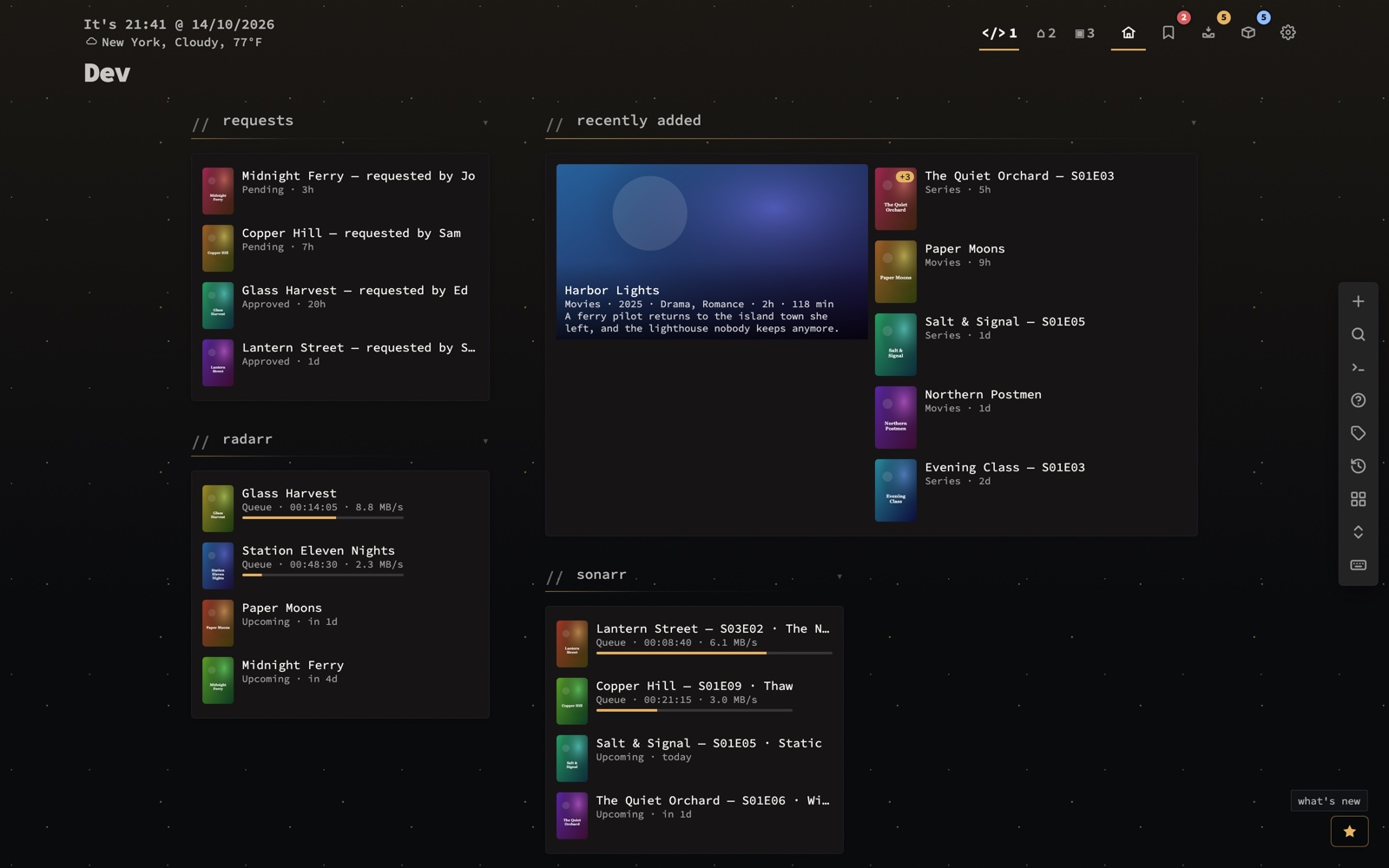
Task: Click the weather cloud icon
Action: pos(91,42)
